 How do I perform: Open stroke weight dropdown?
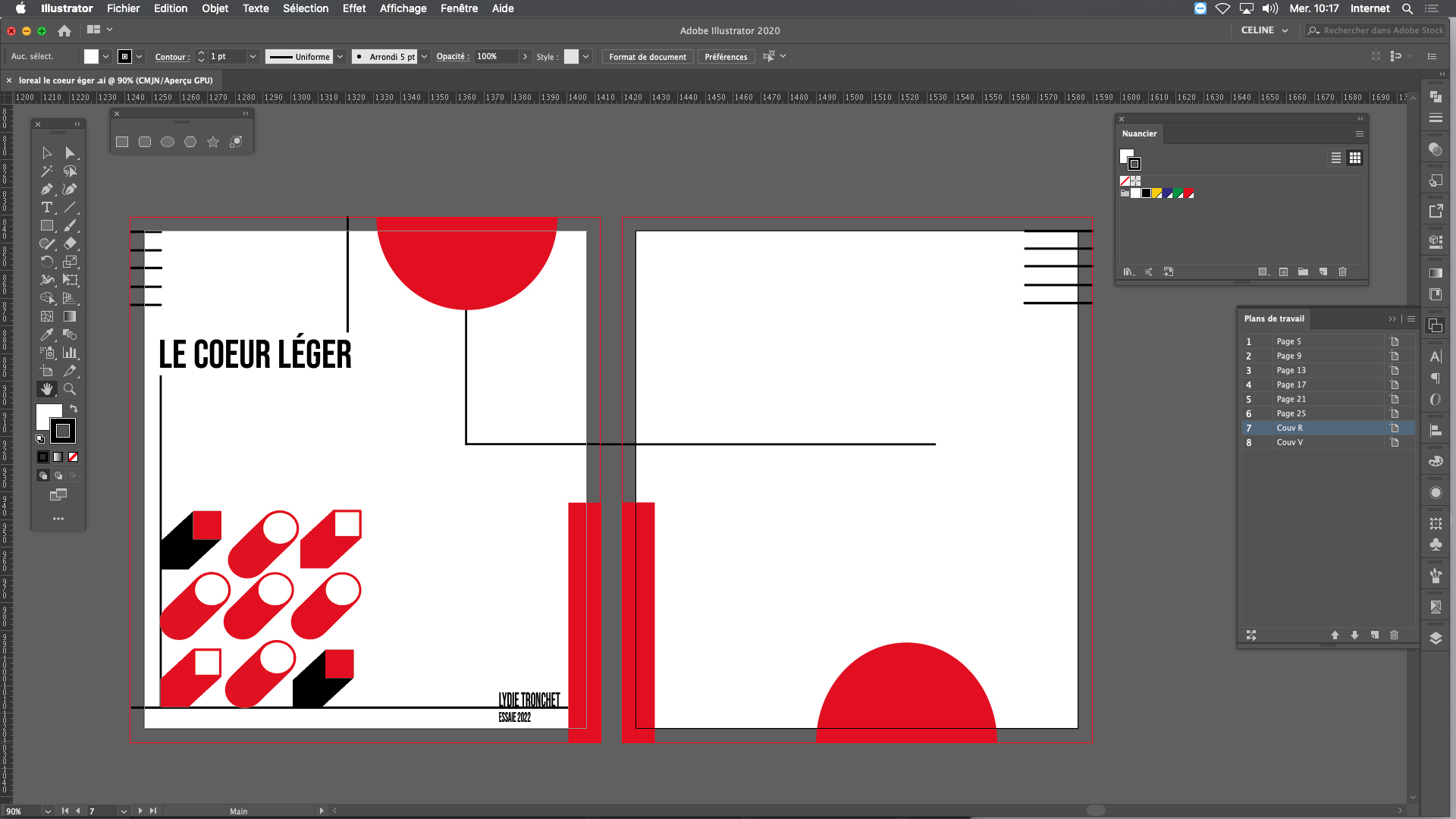tap(253, 57)
